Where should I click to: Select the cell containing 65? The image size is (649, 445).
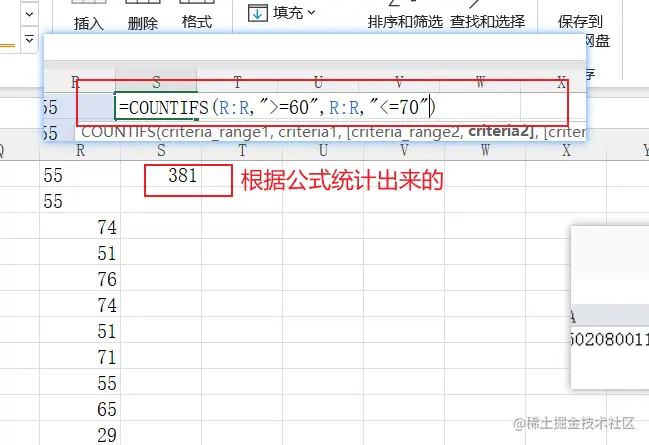coord(80,408)
